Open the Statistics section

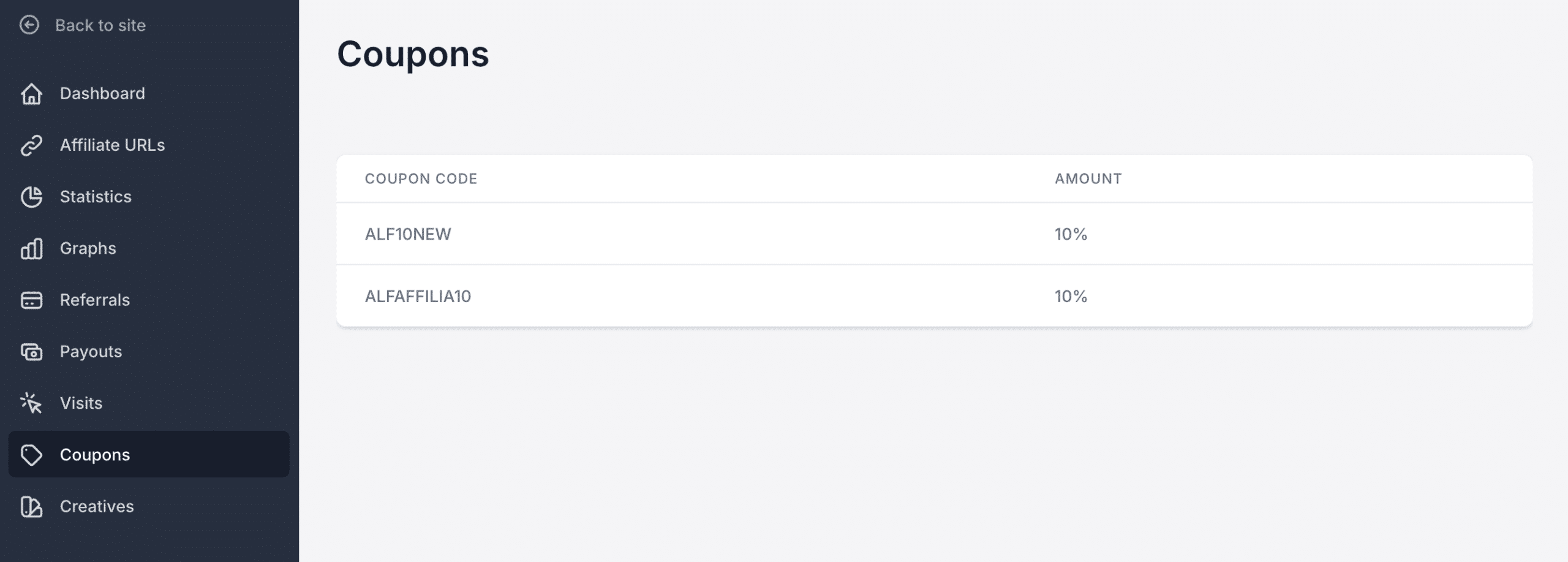pos(96,197)
